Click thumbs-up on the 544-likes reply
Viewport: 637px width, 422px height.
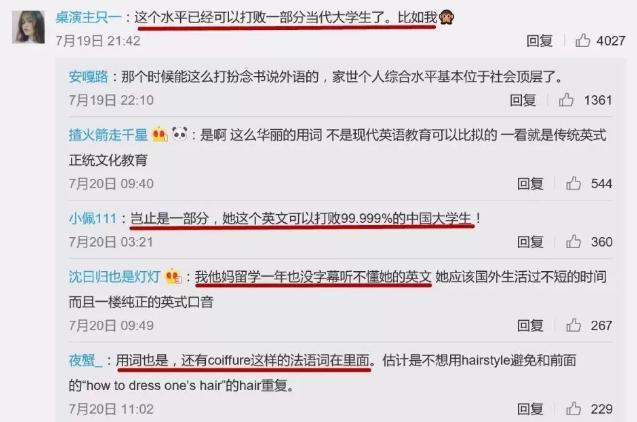(573, 183)
